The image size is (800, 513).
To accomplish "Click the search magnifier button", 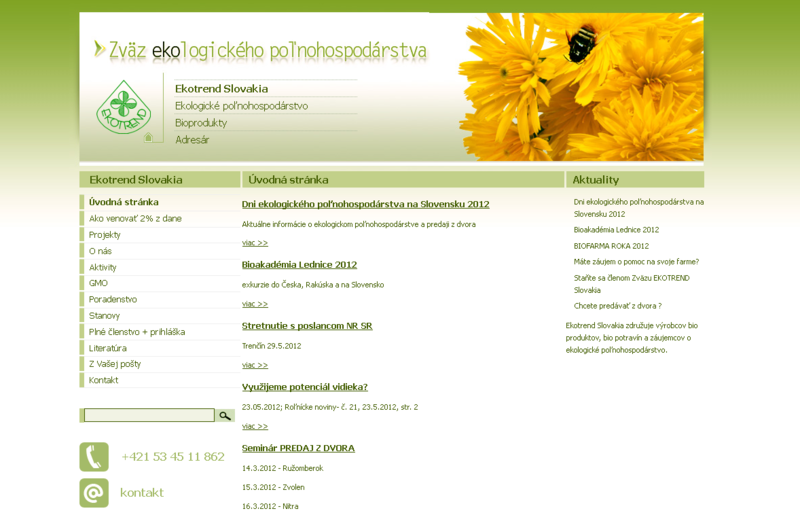I will [225, 416].
